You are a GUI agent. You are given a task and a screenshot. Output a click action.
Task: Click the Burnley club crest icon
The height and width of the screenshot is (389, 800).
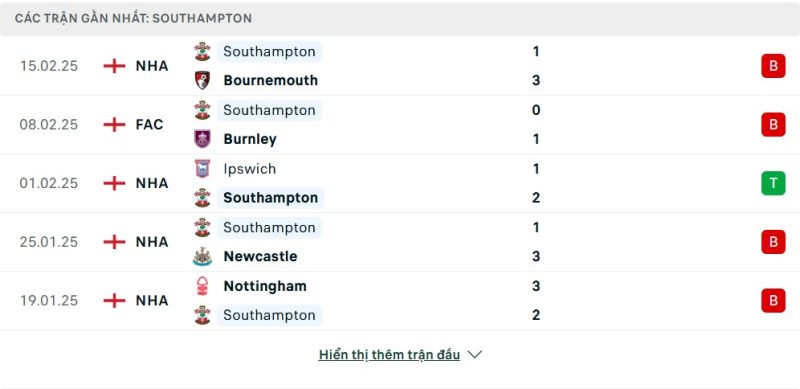click(203, 139)
